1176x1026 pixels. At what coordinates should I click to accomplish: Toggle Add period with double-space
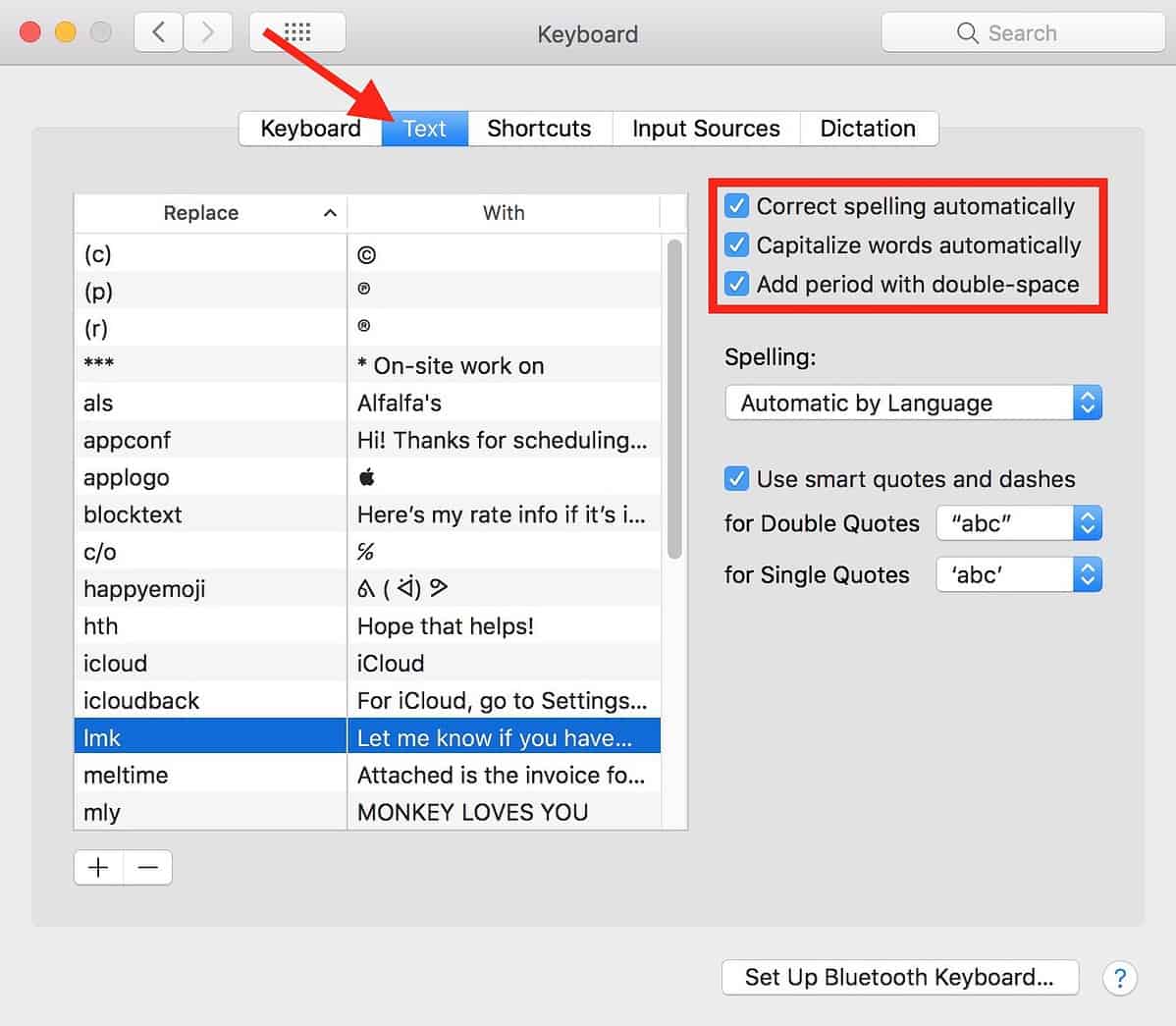click(x=737, y=284)
